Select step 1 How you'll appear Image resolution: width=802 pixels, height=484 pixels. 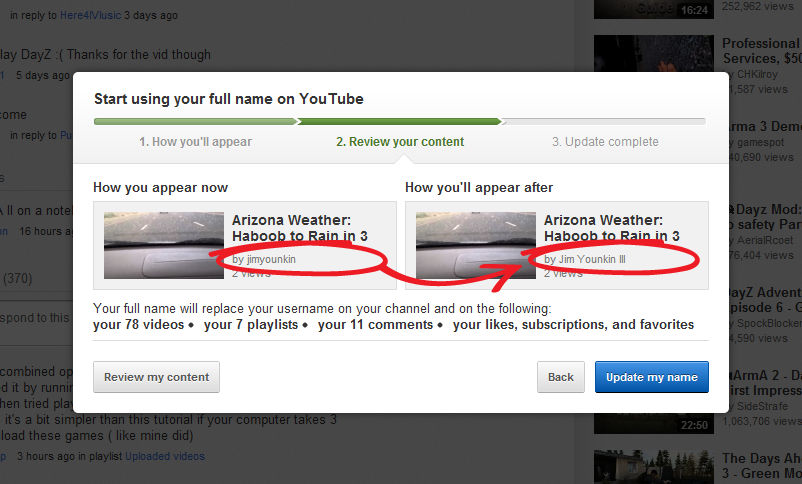[x=195, y=142]
